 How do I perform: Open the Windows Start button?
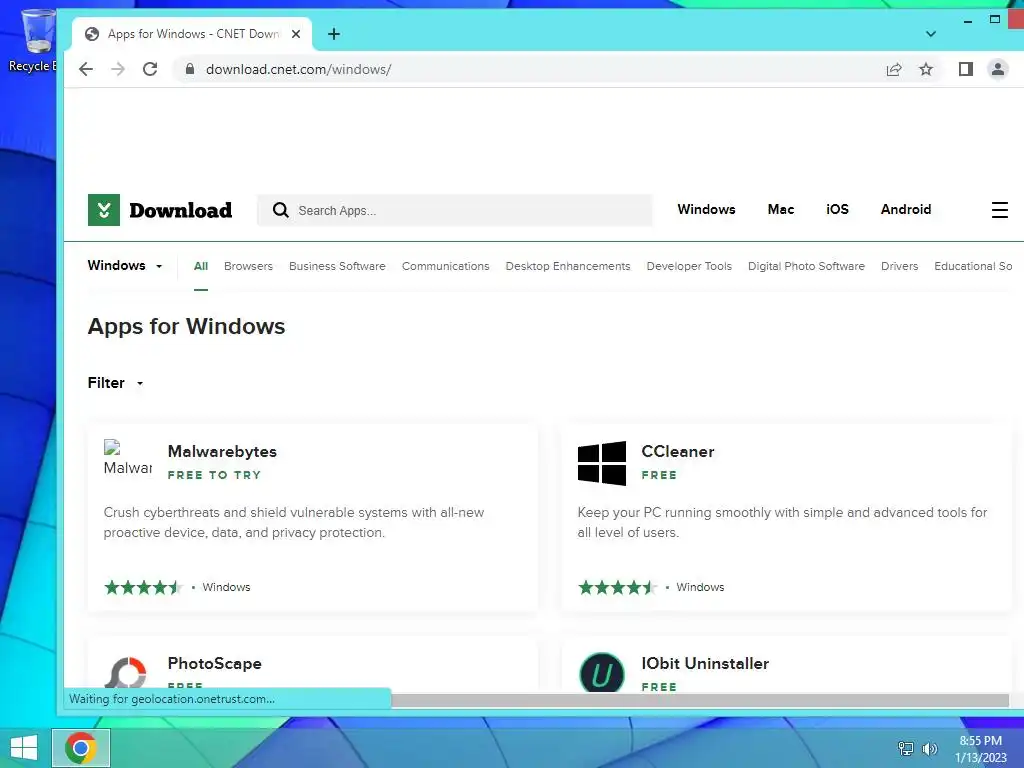[x=24, y=748]
